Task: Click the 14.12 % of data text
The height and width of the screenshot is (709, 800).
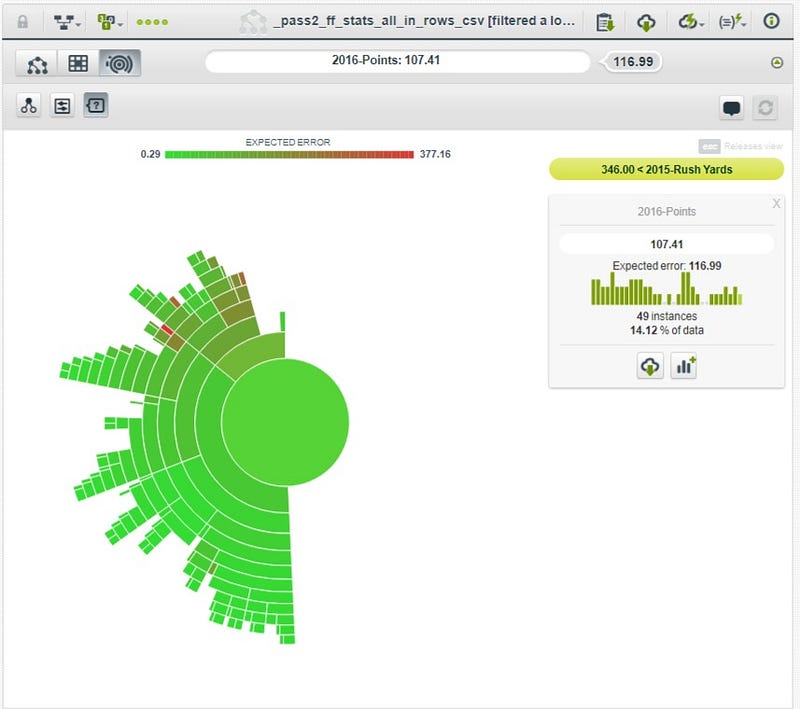Action: (666, 331)
